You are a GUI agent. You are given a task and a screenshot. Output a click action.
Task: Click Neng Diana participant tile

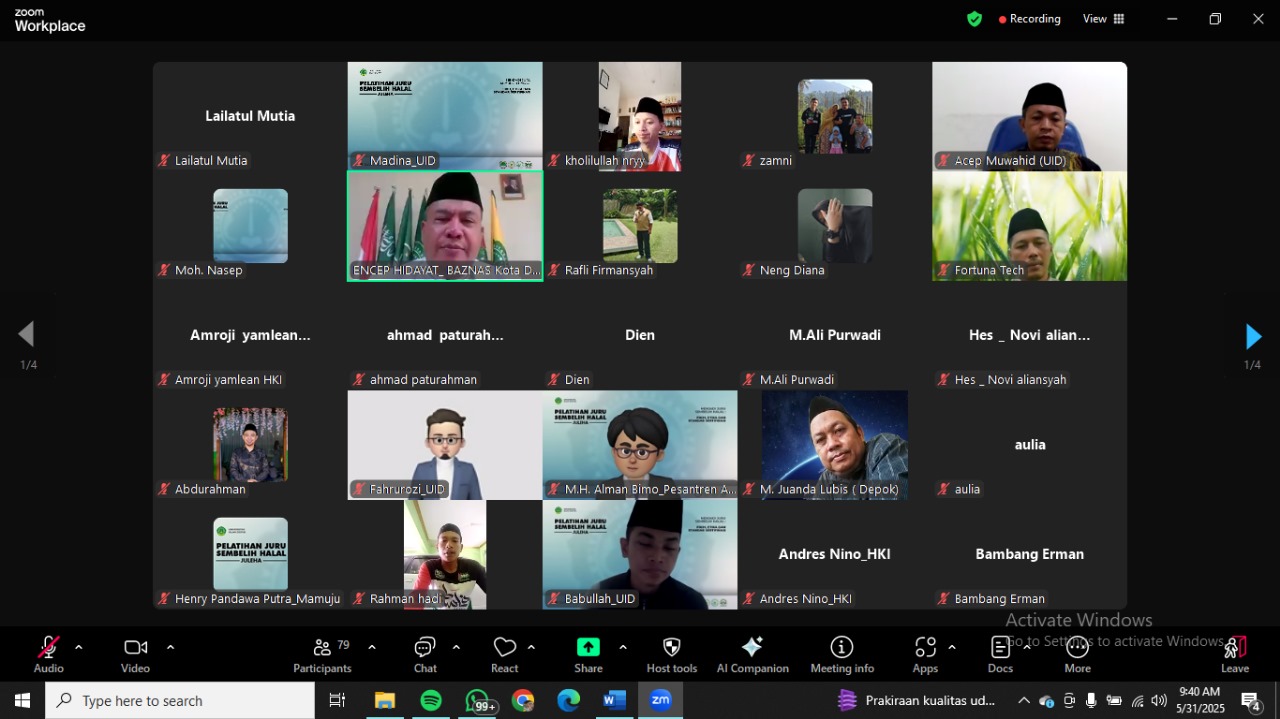(x=835, y=226)
